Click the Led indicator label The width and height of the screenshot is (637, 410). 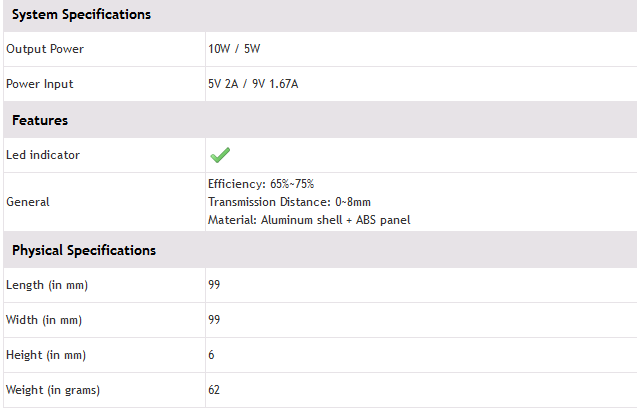tap(43, 155)
